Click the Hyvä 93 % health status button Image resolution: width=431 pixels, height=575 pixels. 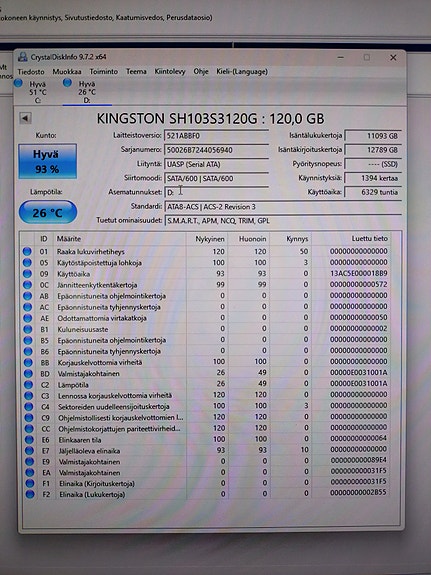tap(48, 161)
